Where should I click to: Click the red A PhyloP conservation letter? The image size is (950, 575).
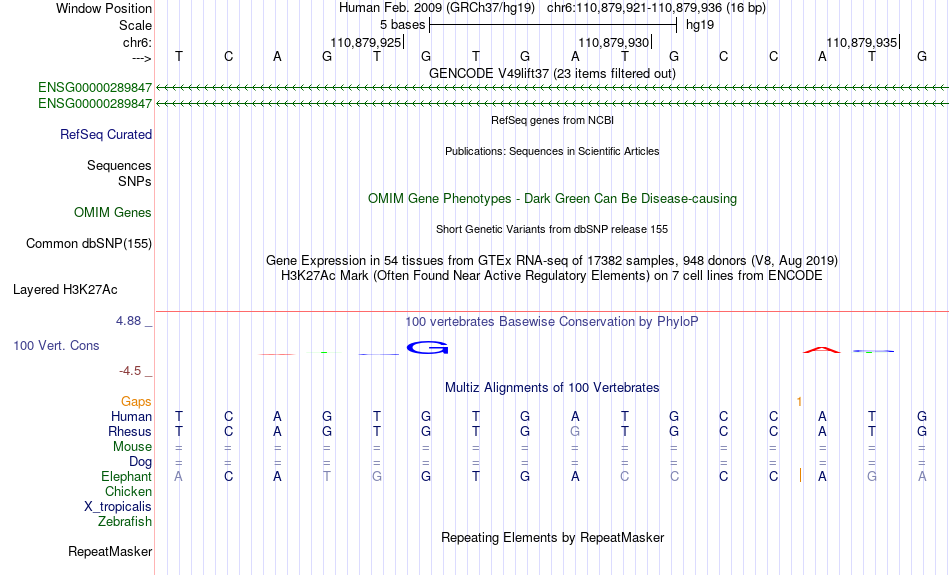822,350
